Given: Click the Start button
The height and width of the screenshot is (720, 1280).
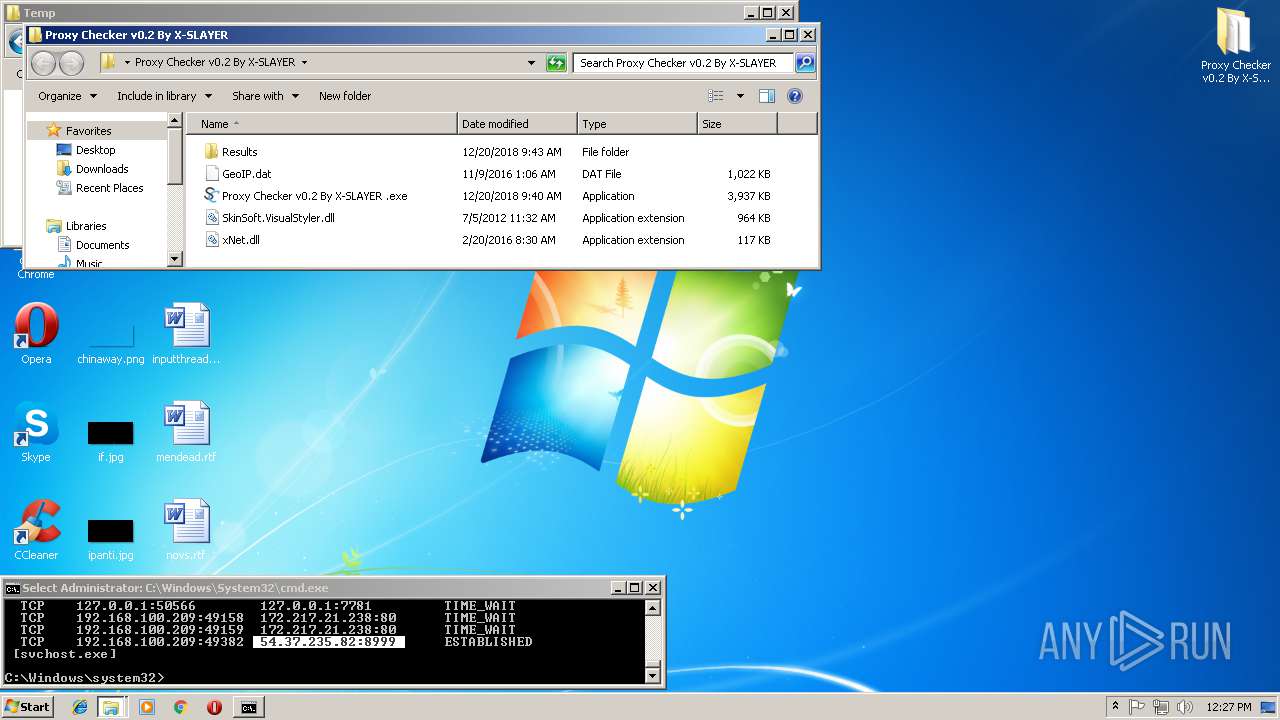Looking at the screenshot, I should point(28,707).
